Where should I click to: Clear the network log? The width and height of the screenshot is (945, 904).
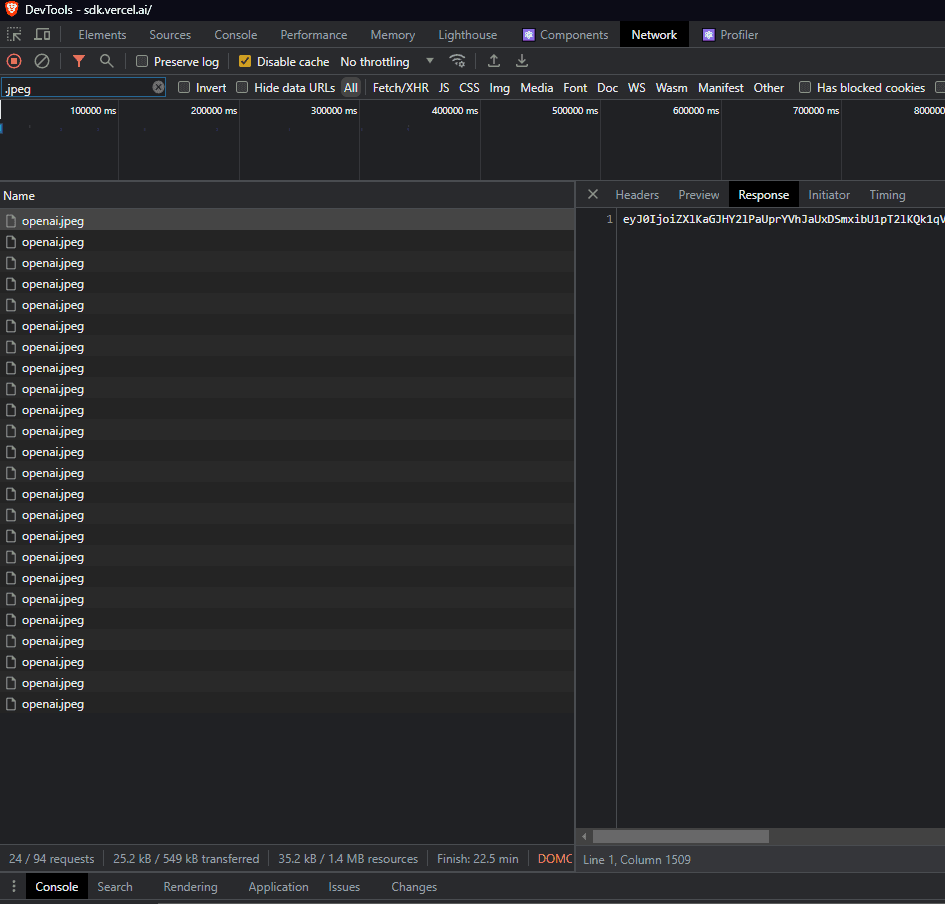point(42,61)
